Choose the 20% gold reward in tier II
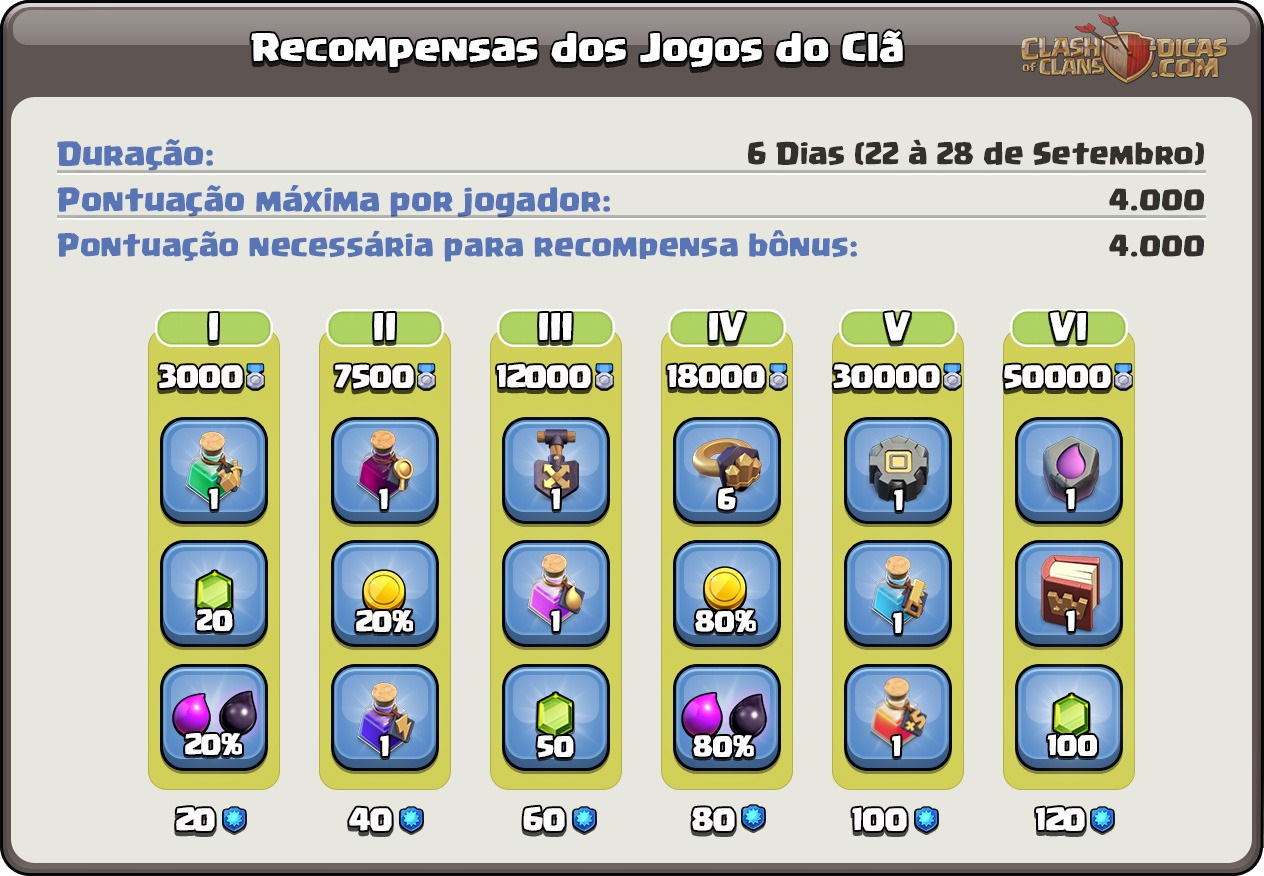 coord(385,594)
